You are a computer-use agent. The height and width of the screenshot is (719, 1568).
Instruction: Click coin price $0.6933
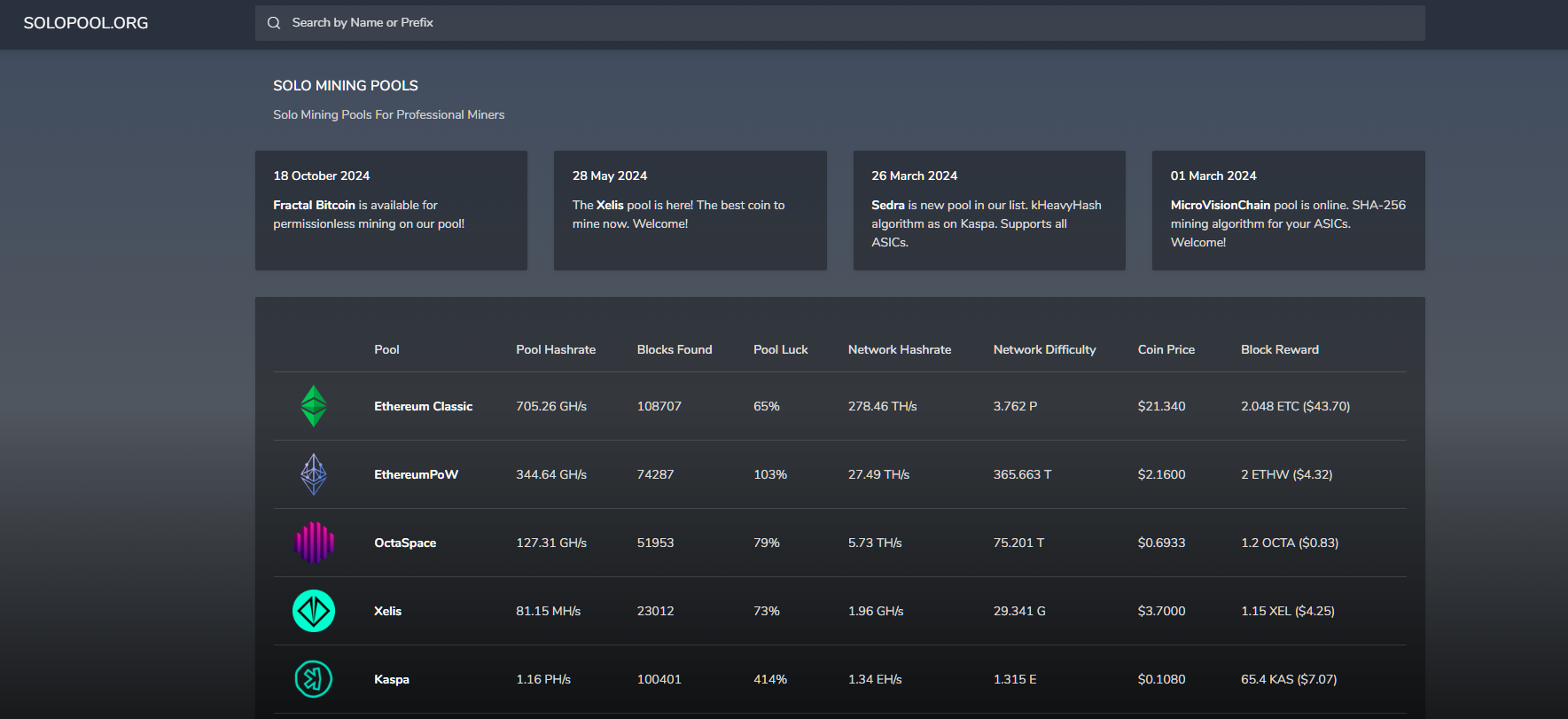(x=1161, y=543)
